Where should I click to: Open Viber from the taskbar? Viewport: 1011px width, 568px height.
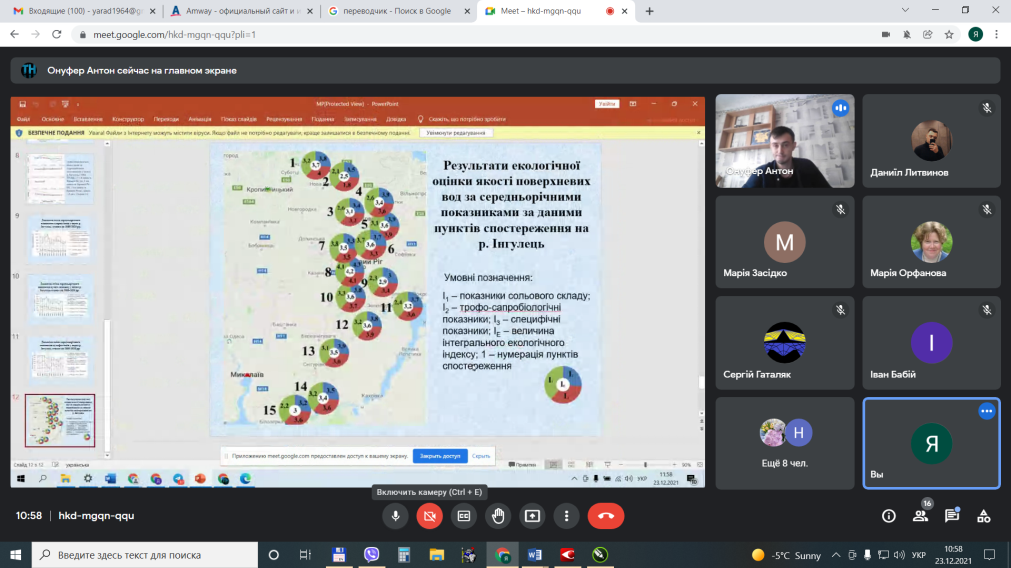[371, 554]
